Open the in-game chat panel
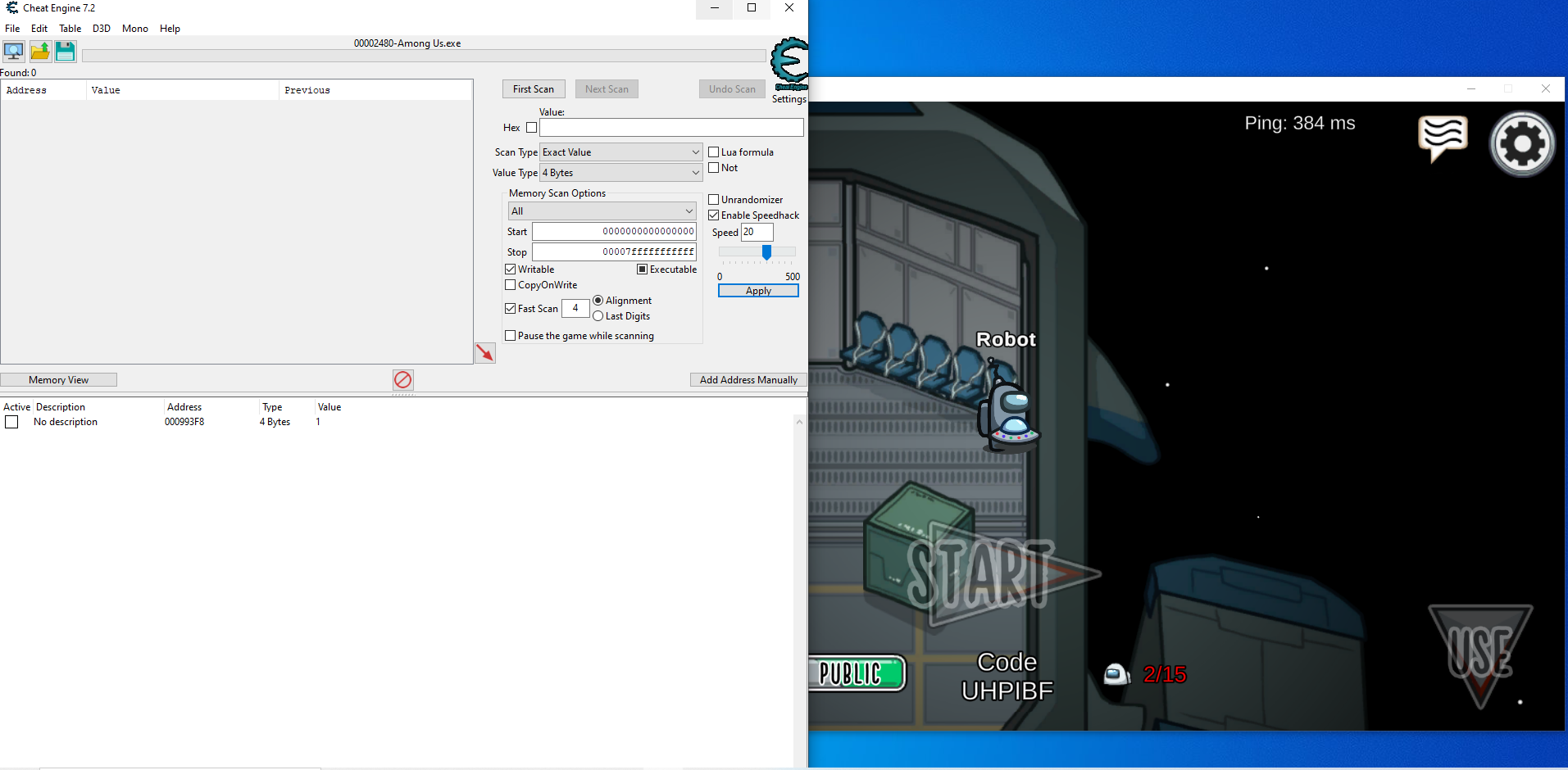The height and width of the screenshot is (770, 1568). (1443, 139)
